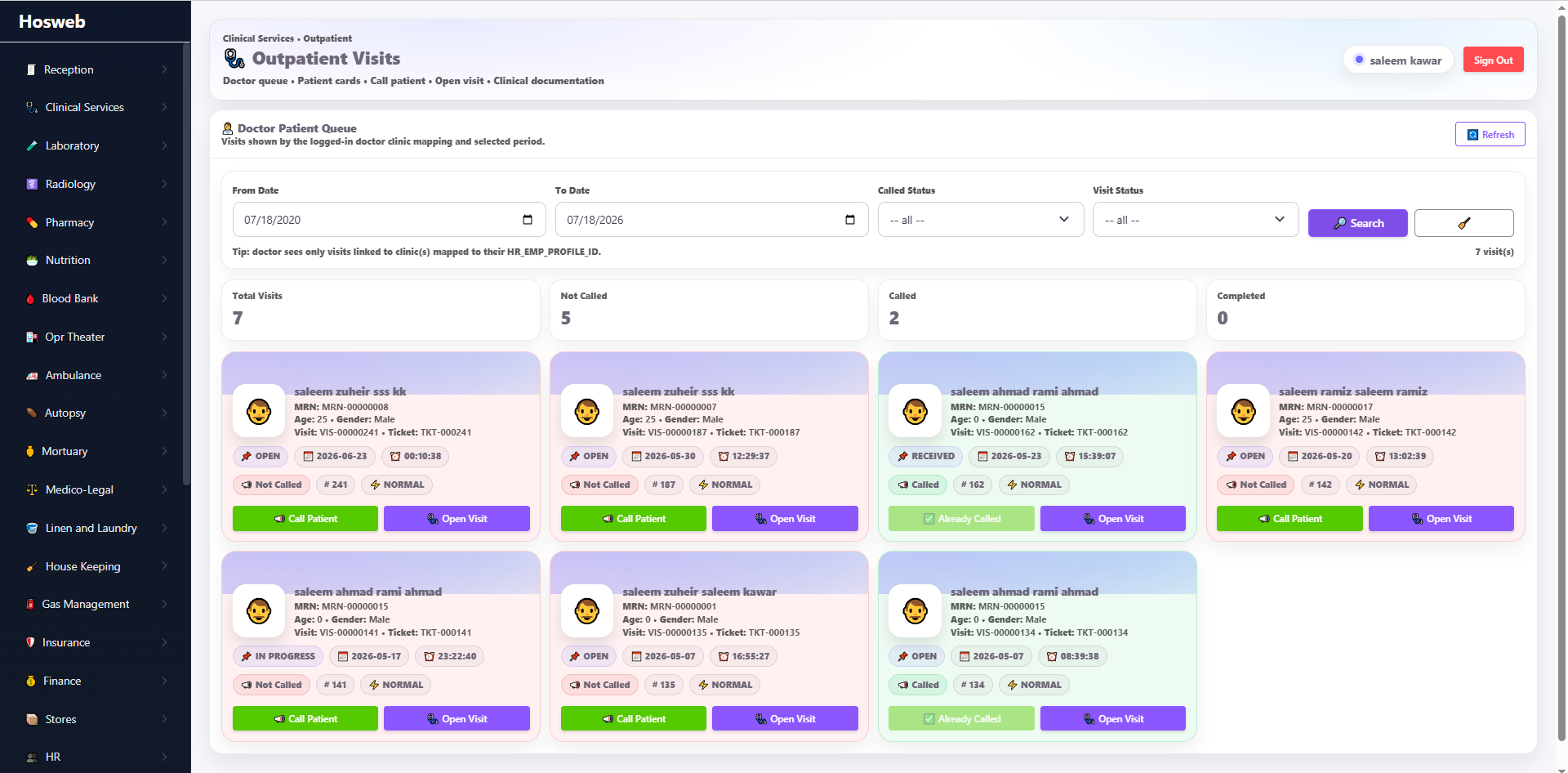The image size is (1568, 773).
Task: Open From Date calendar picker icon
Action: [528, 220]
